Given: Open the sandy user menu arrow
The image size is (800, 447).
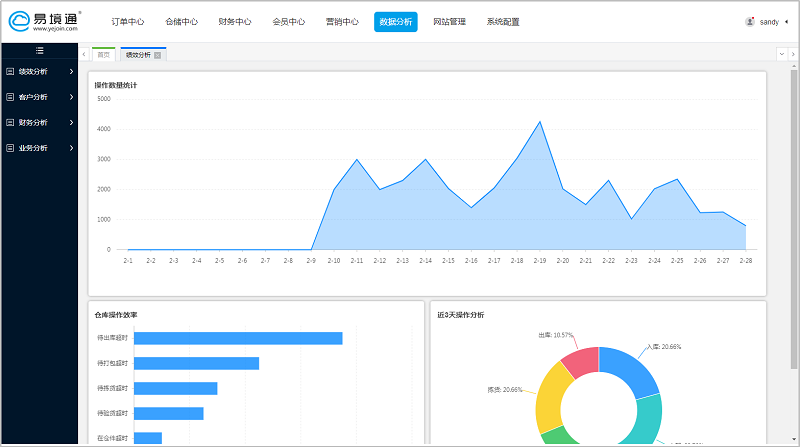Looking at the screenshot, I should (x=787, y=21).
